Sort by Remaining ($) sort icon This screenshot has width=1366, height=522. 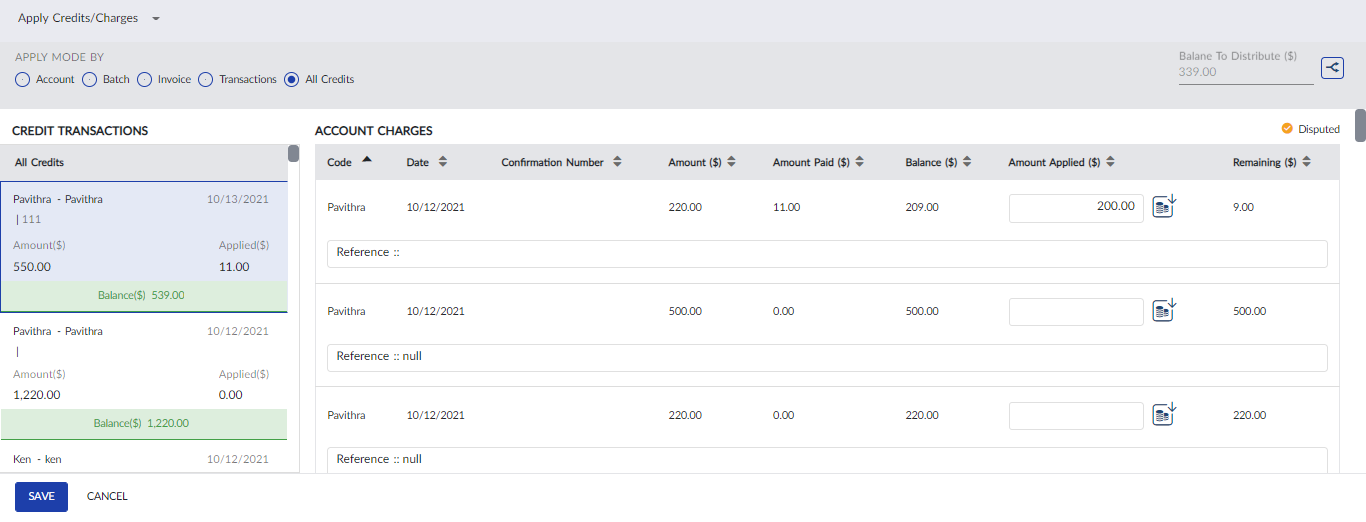[1306, 162]
